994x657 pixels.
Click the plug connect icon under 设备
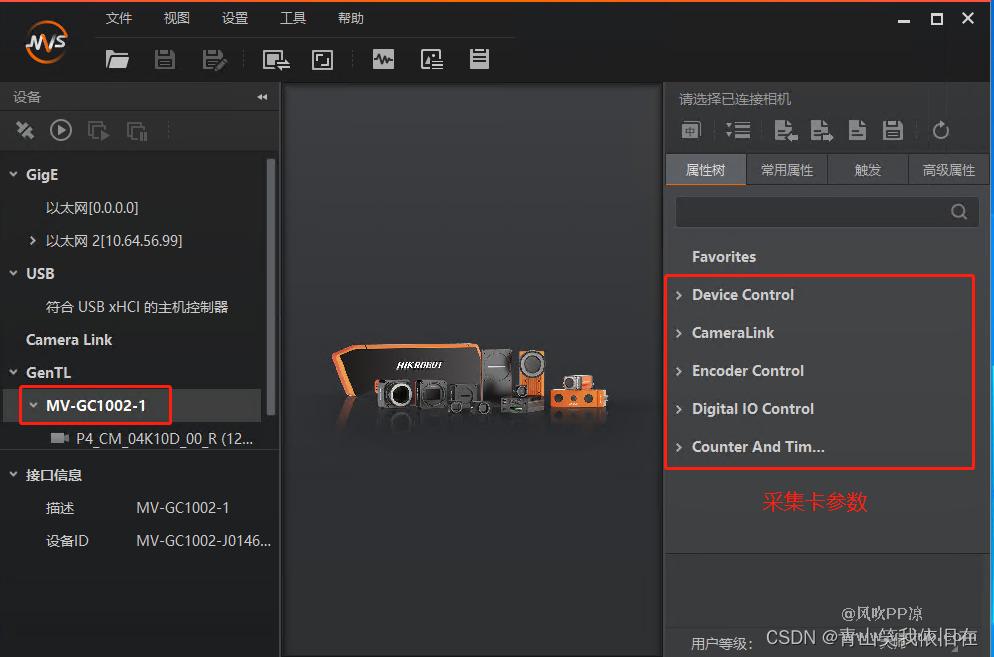coord(25,130)
